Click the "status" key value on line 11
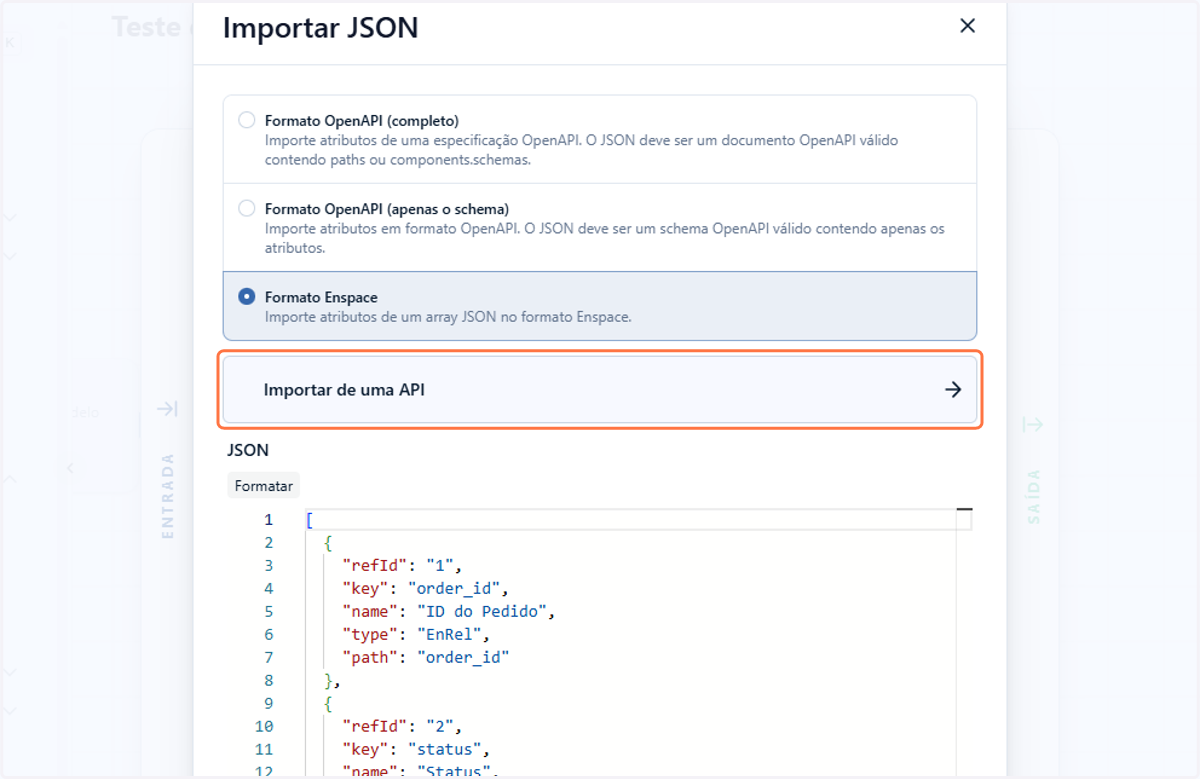This screenshot has width=1200, height=779. pos(444,749)
